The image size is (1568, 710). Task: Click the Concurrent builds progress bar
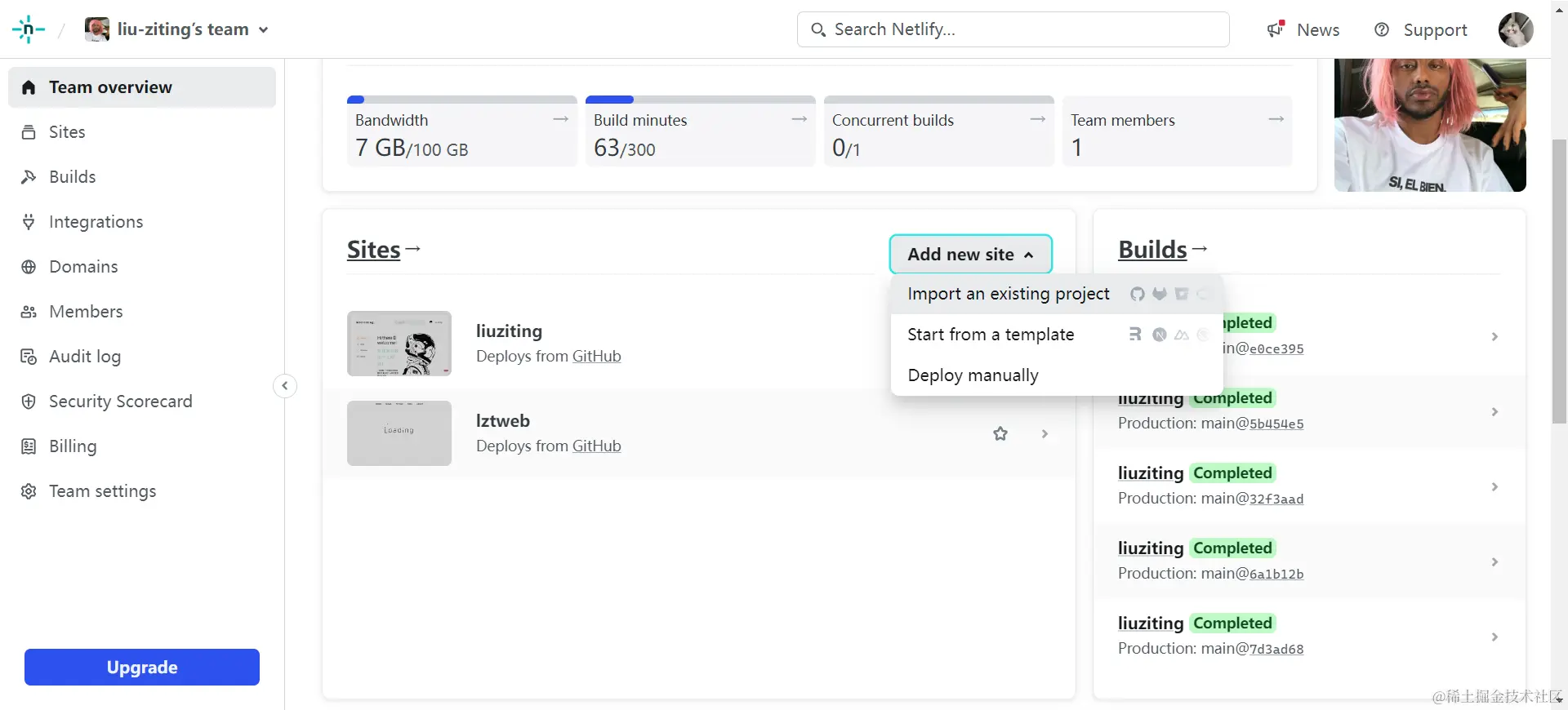pos(939,100)
